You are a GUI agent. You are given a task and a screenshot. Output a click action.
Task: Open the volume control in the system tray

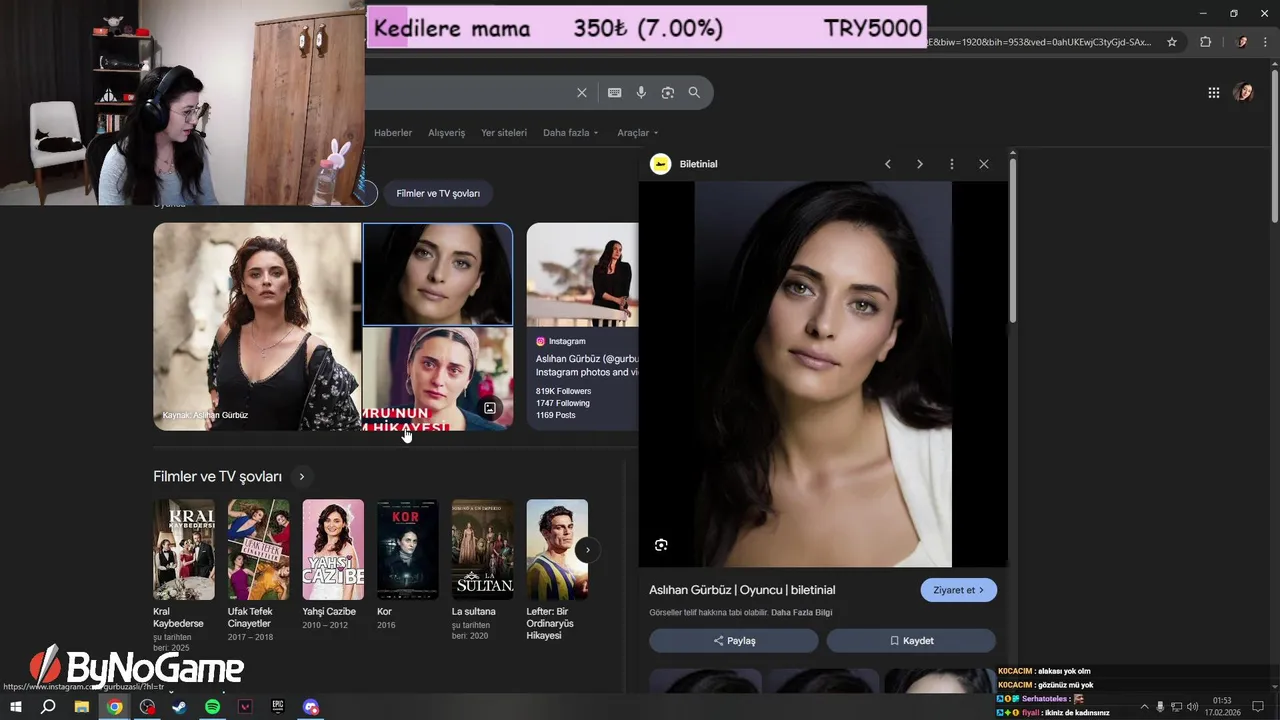pyautogui.click(x=1192, y=707)
